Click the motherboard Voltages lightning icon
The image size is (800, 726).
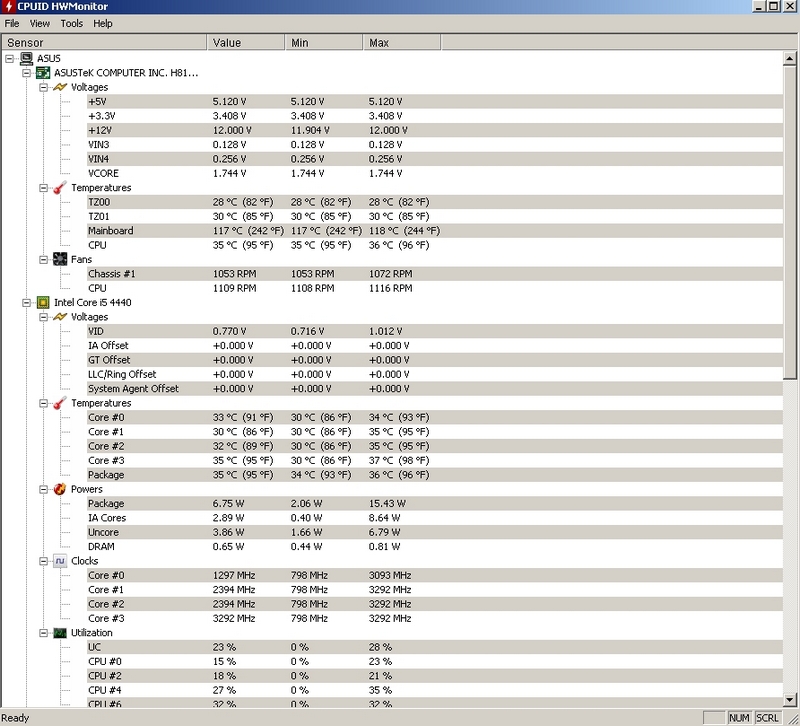point(60,87)
